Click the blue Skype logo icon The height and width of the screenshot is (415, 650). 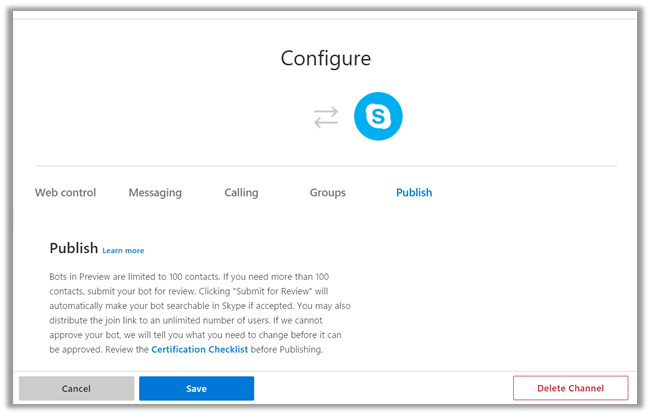click(378, 117)
